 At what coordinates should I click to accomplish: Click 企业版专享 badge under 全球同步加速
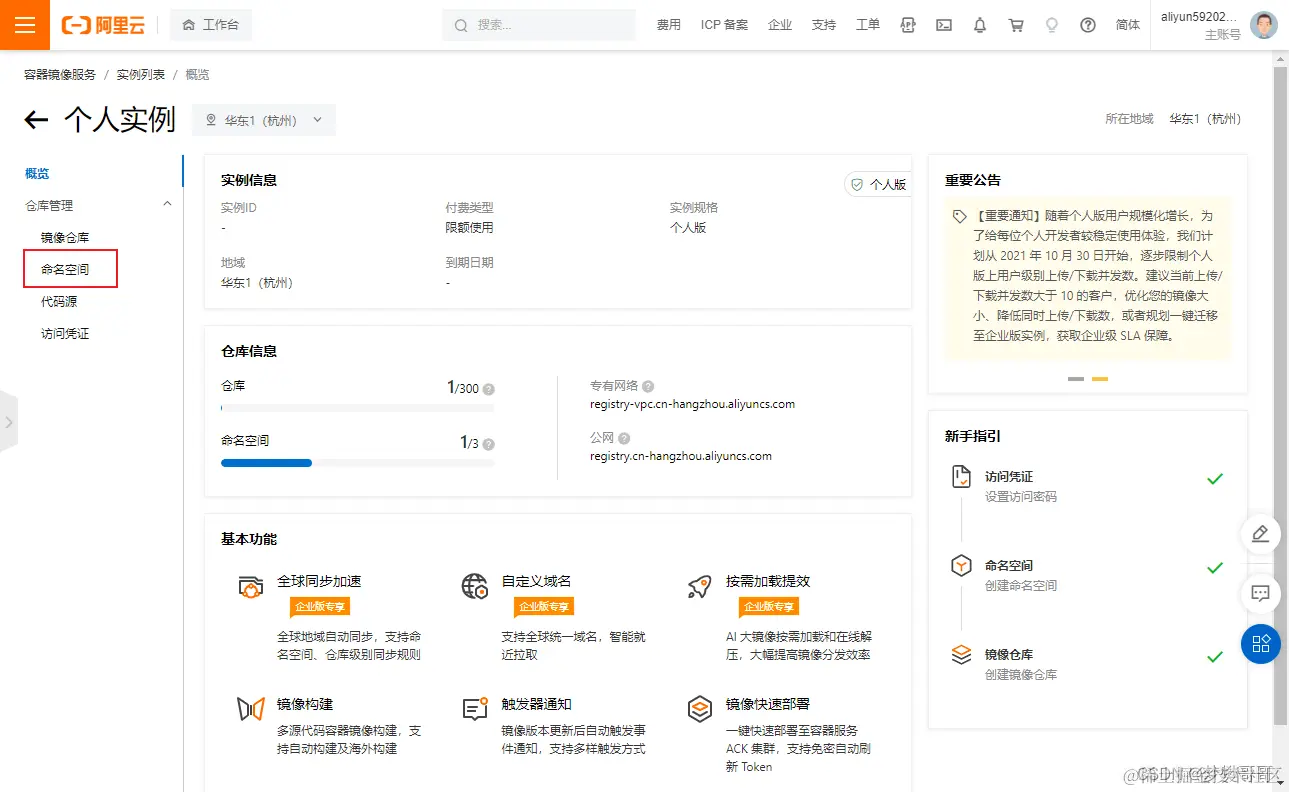(320, 607)
